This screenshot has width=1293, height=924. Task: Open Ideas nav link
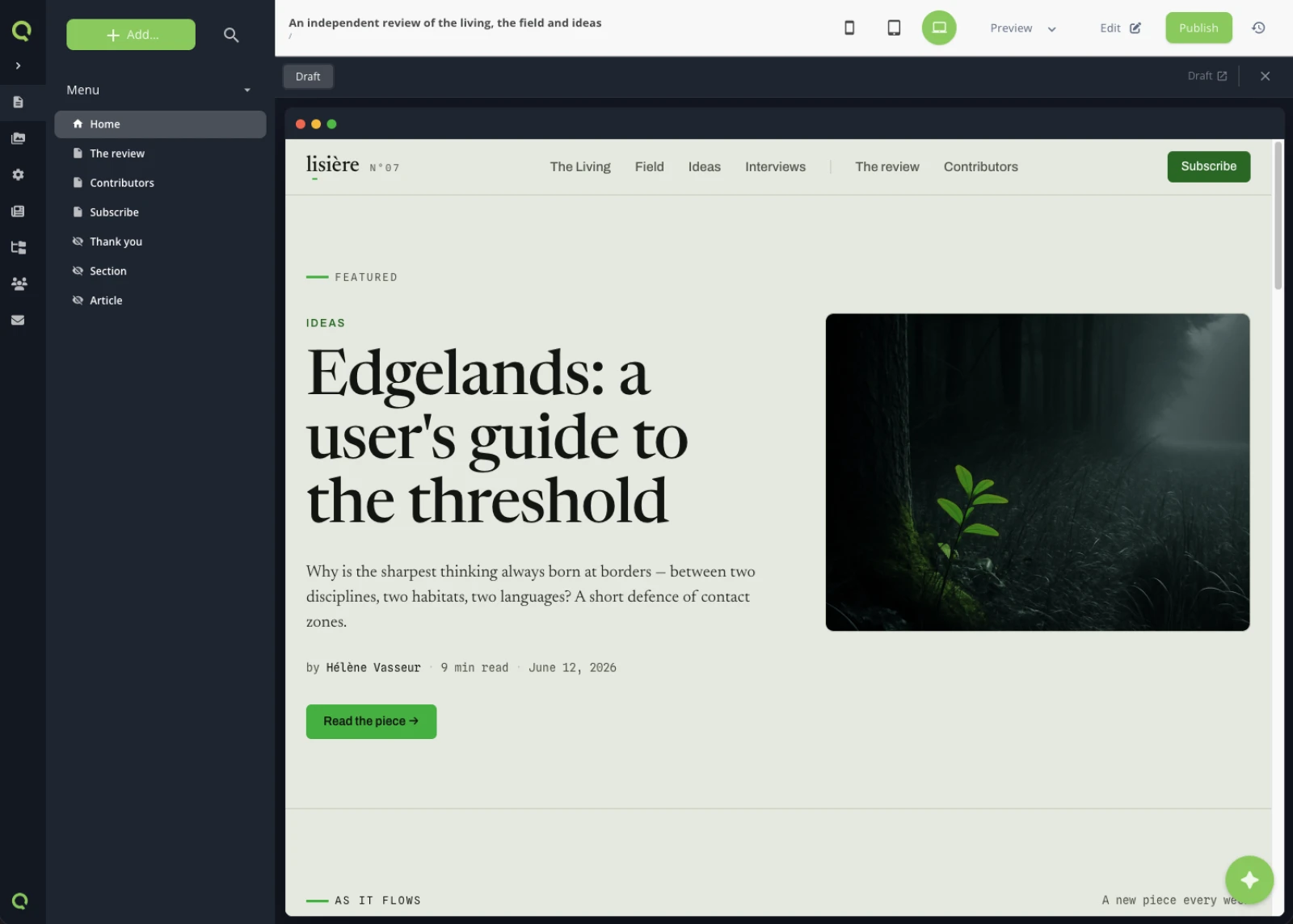(704, 166)
